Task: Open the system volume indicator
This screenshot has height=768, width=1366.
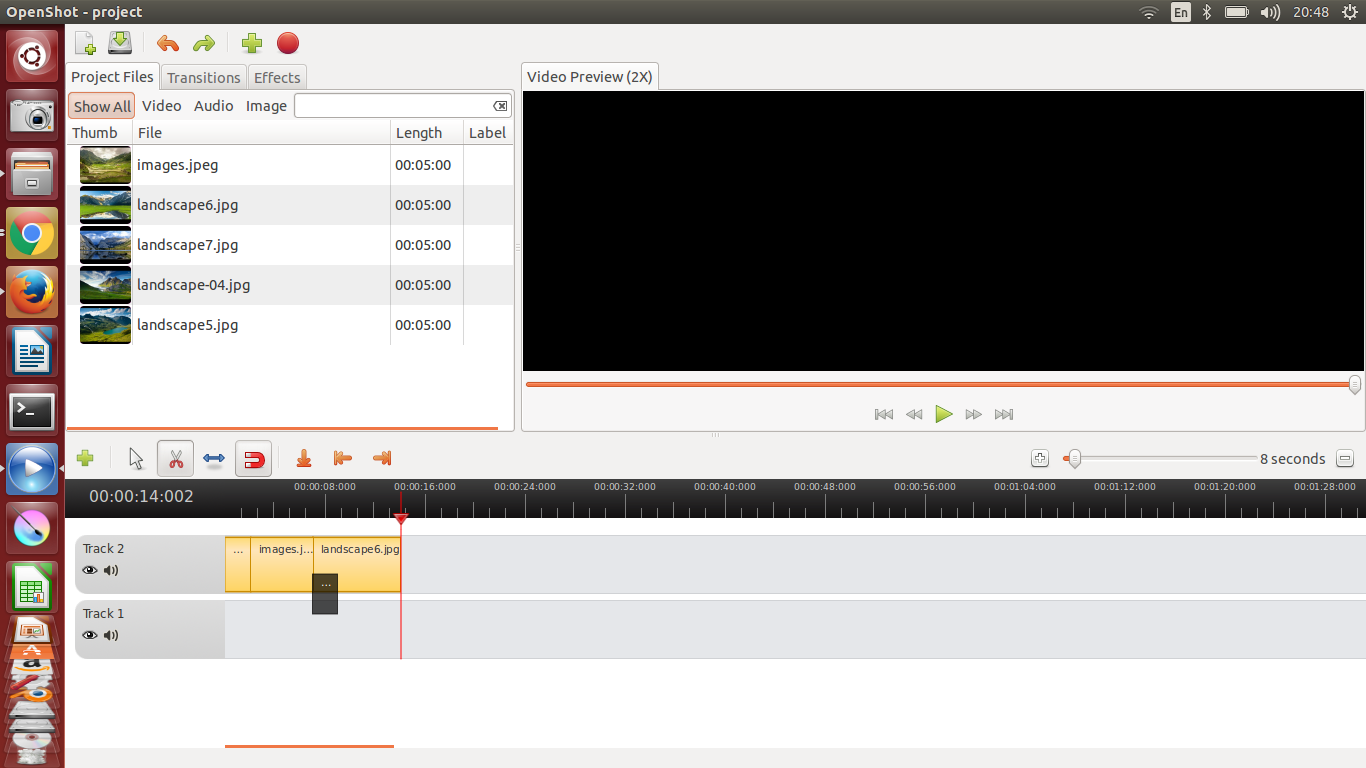Action: [1270, 12]
